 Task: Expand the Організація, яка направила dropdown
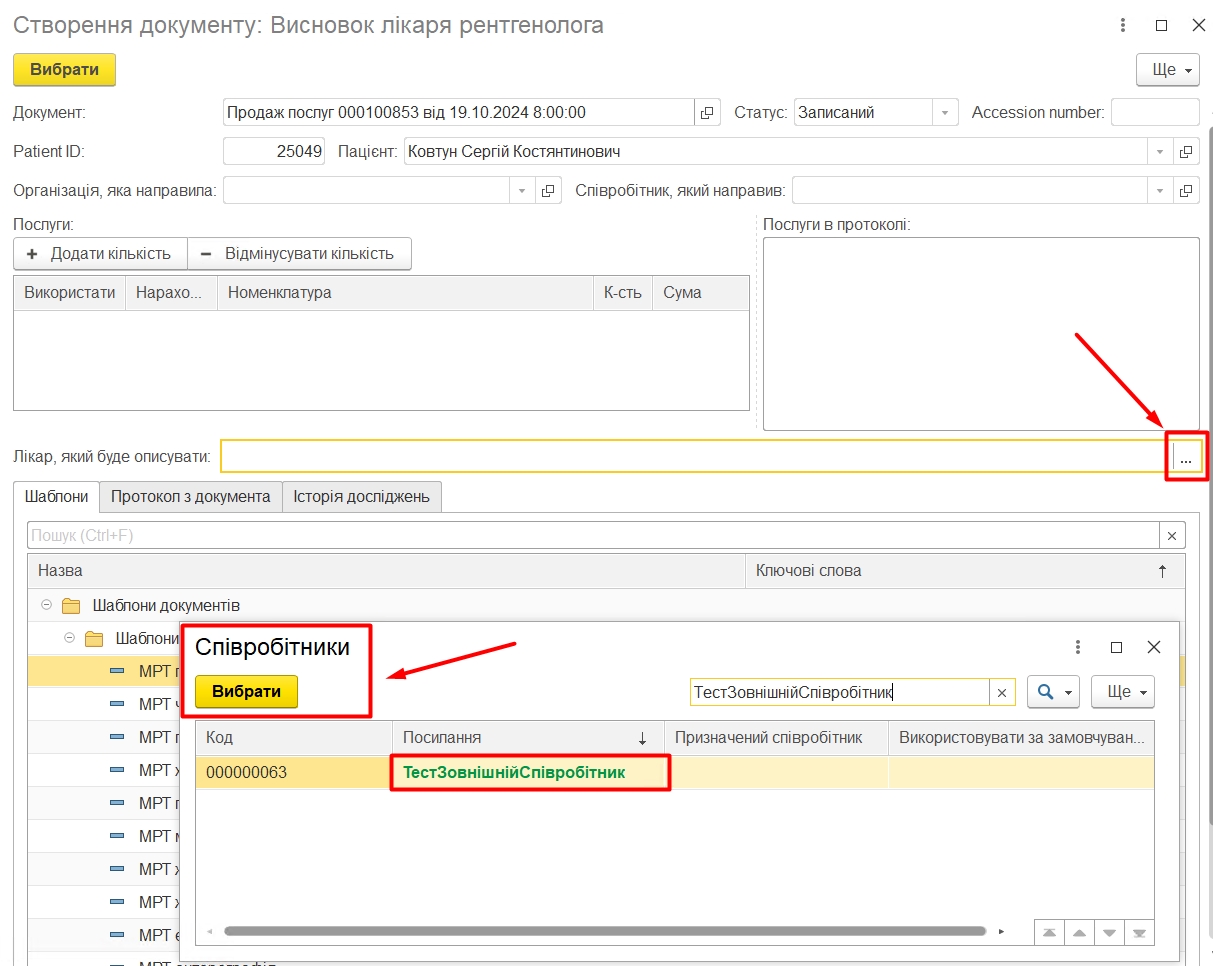pos(523,190)
